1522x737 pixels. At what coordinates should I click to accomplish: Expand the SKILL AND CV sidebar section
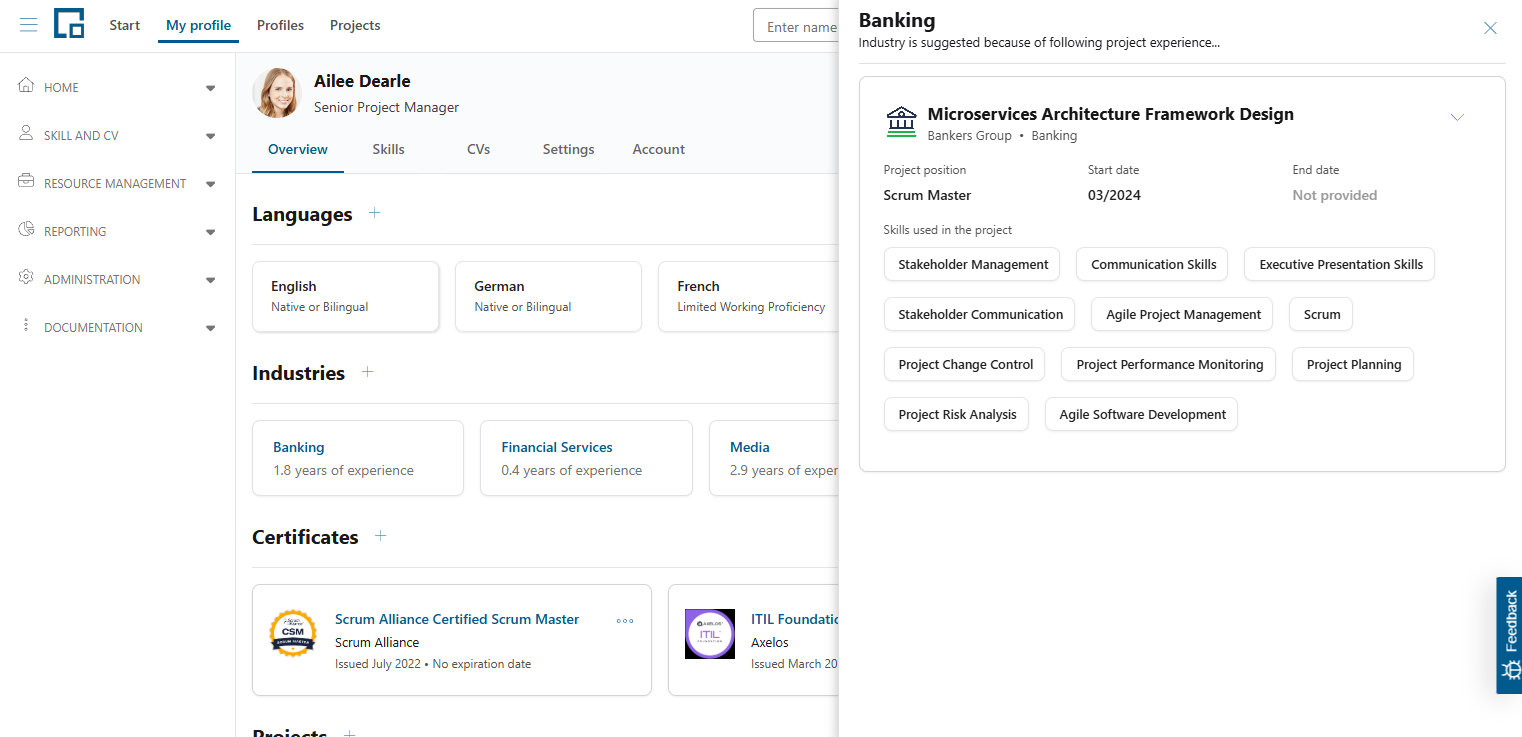[210, 136]
